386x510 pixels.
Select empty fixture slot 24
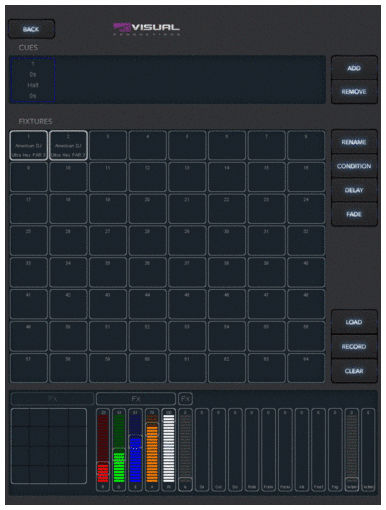[x=306, y=209]
